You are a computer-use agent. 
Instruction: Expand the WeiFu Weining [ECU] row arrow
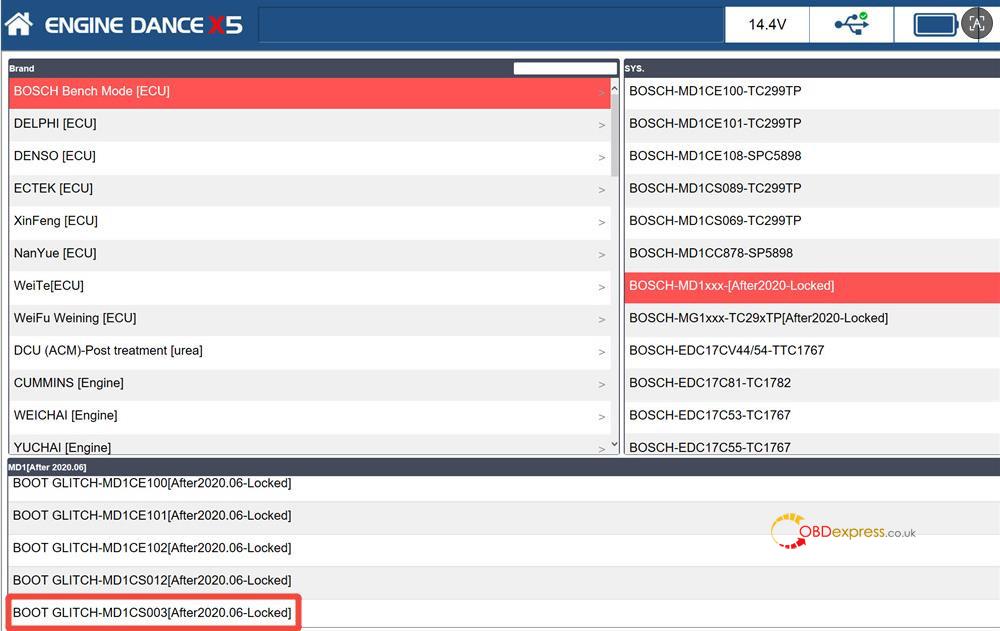[601, 320]
